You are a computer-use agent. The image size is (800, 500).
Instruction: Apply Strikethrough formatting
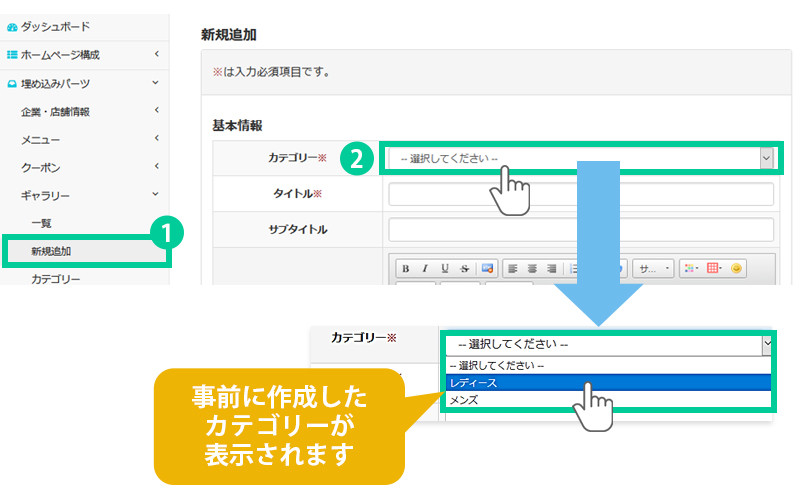(465, 269)
